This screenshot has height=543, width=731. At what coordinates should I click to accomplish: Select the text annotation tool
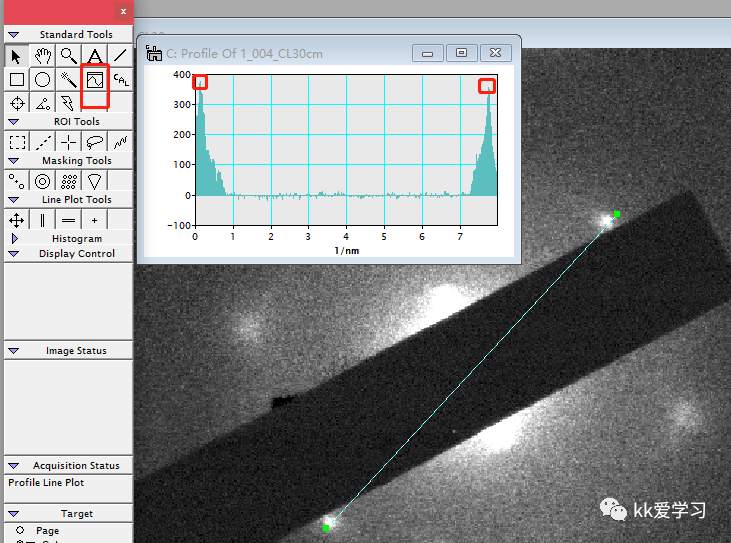[x=94, y=55]
